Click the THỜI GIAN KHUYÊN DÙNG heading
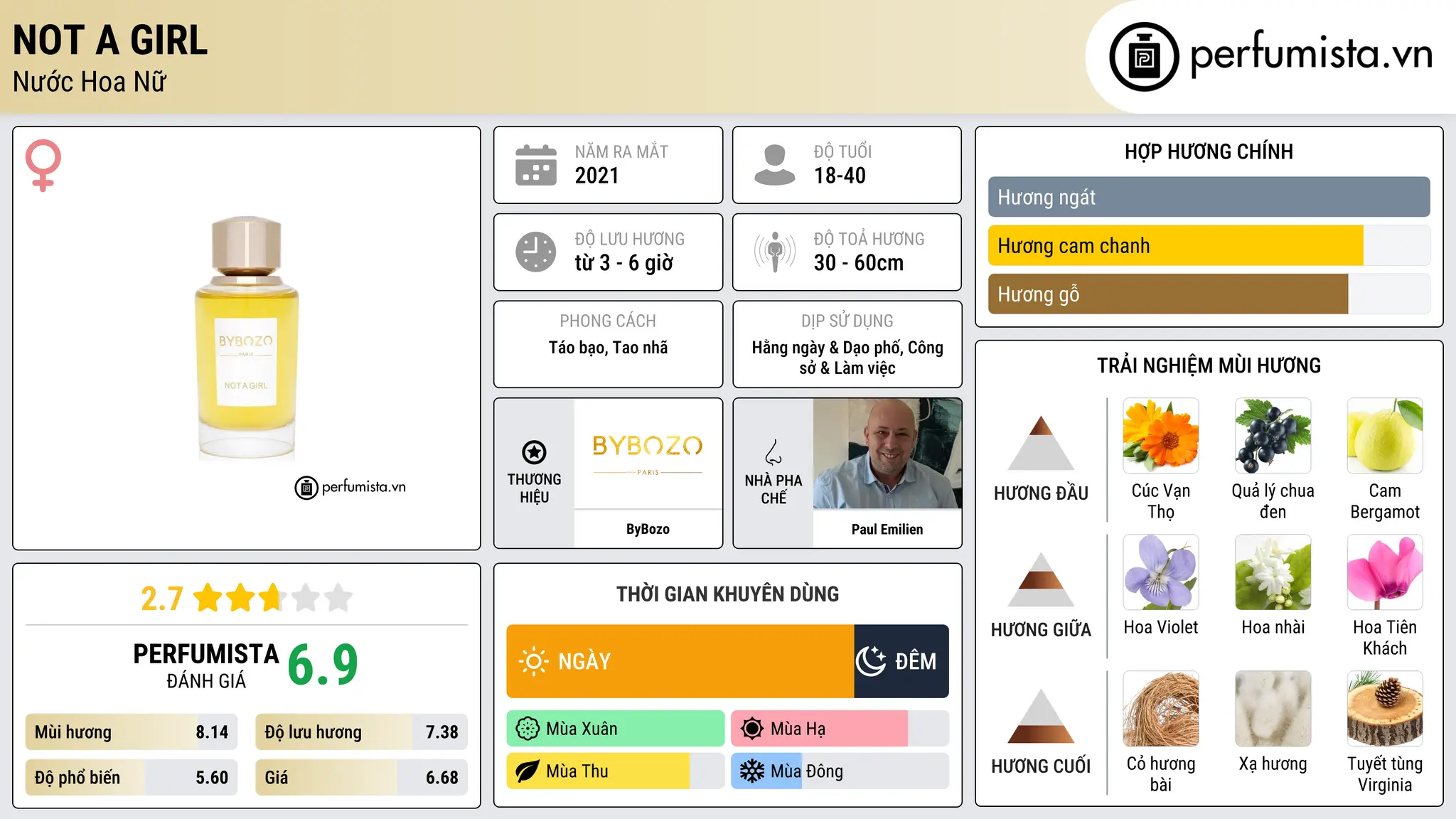Viewport: 1456px width, 819px height. tap(727, 594)
